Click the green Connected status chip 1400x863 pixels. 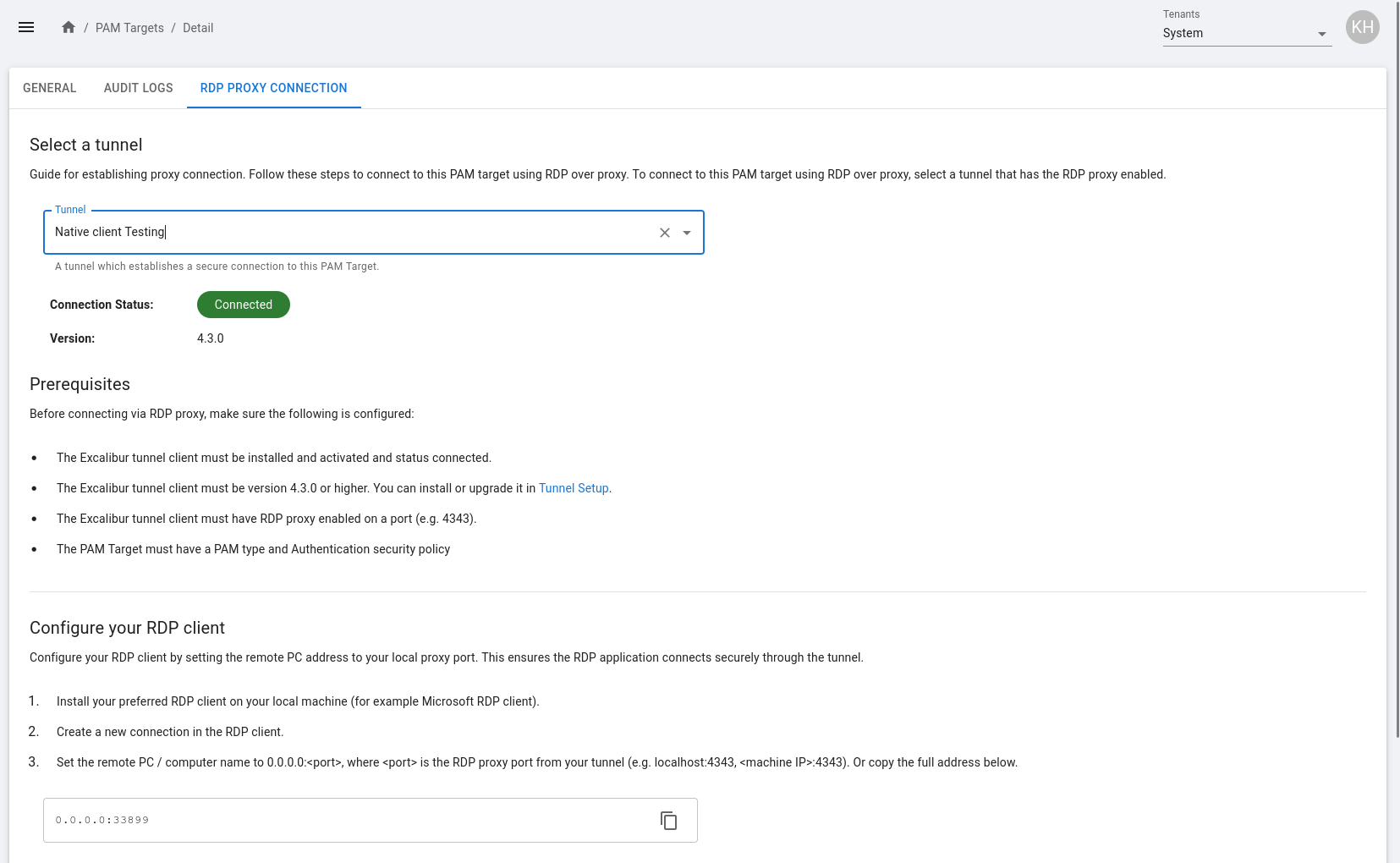(x=244, y=305)
